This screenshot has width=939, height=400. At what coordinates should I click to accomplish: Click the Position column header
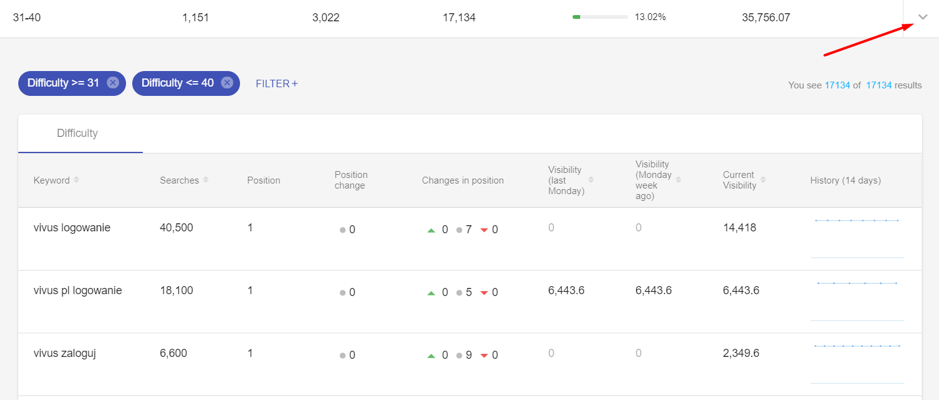tap(263, 180)
